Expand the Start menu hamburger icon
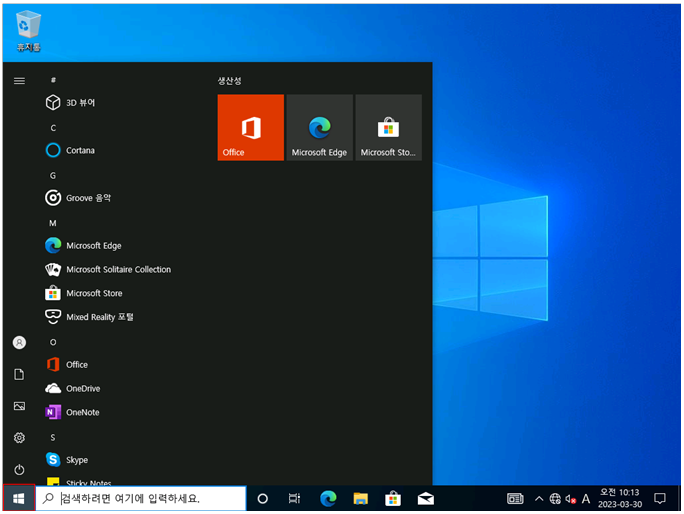The height and width of the screenshot is (514, 684). (19, 81)
